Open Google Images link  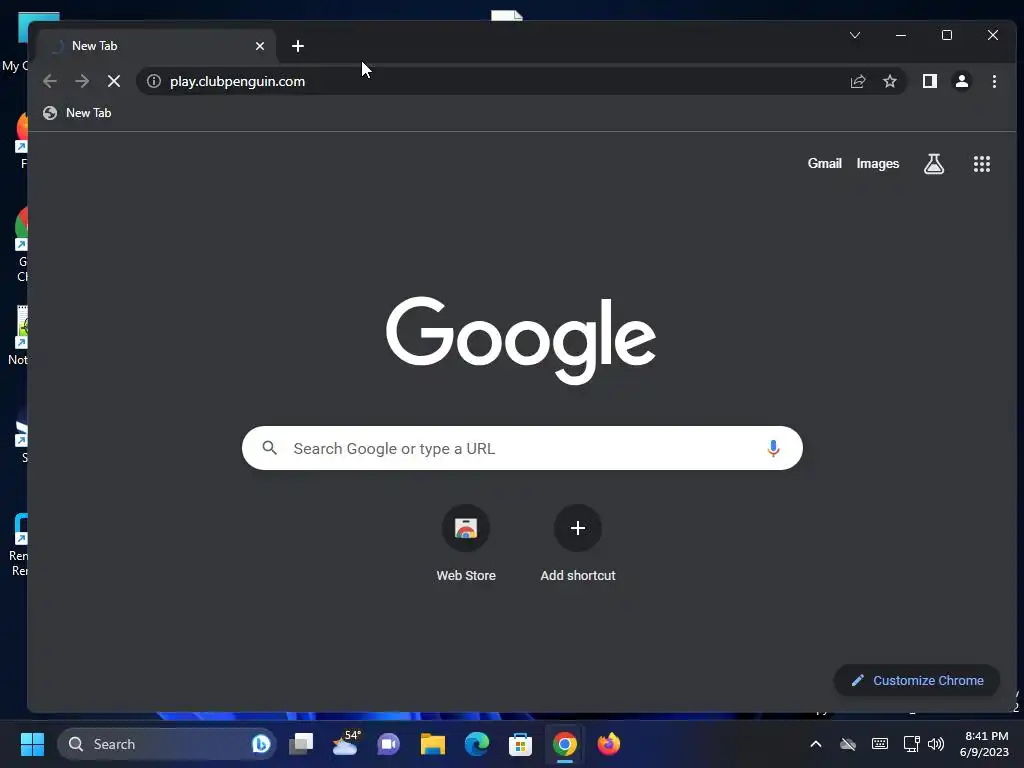[x=878, y=163]
